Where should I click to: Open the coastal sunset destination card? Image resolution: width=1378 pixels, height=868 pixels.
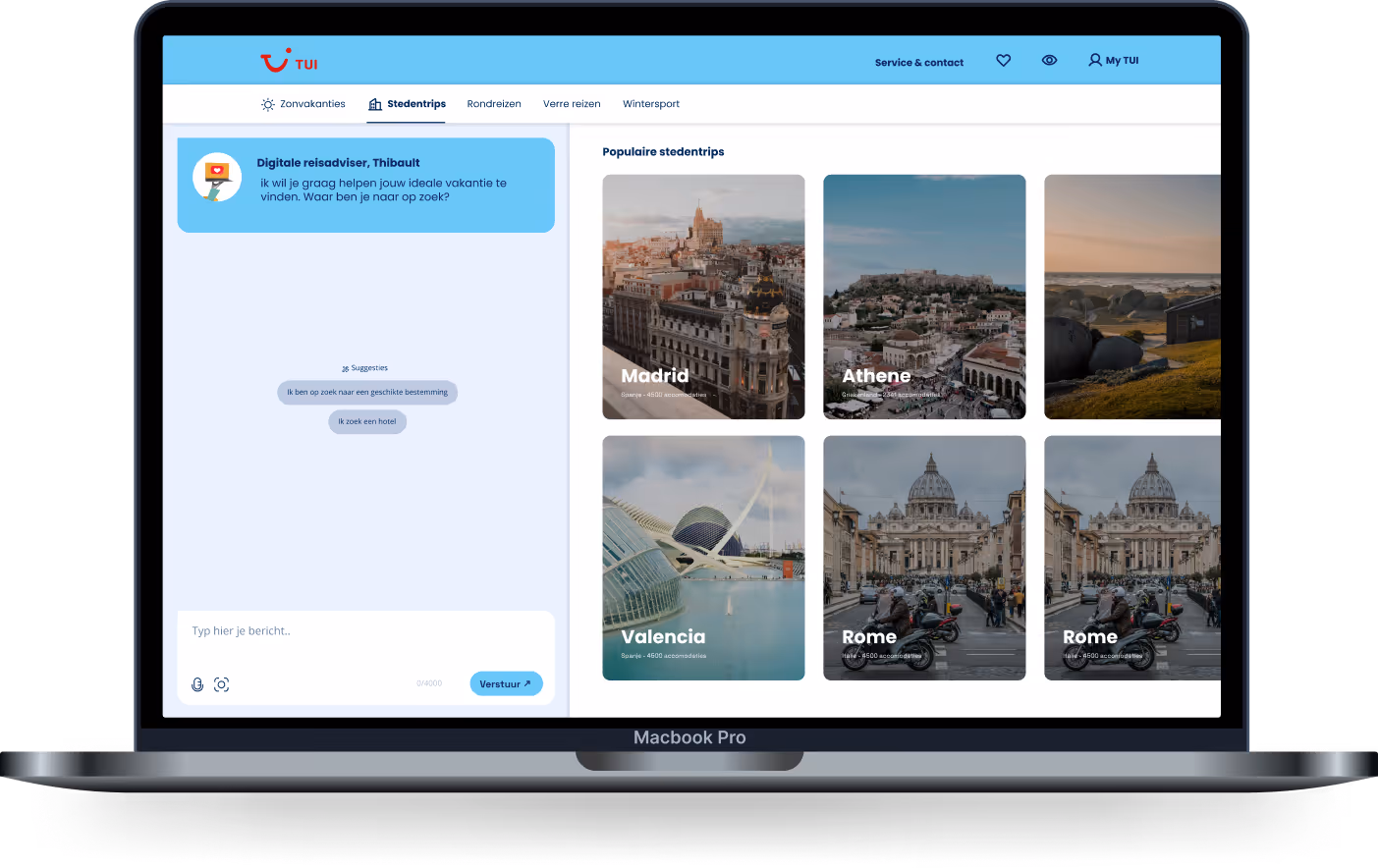click(x=1132, y=297)
